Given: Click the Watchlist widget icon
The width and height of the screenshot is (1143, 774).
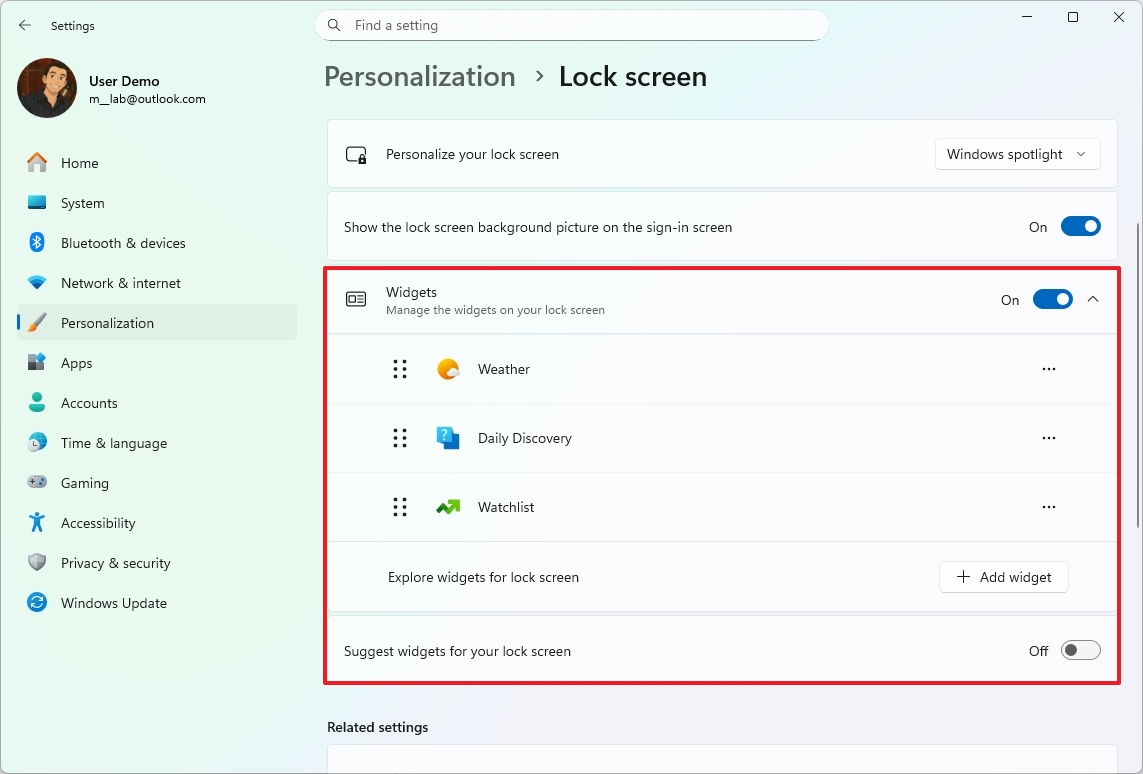Looking at the screenshot, I should tap(447, 507).
